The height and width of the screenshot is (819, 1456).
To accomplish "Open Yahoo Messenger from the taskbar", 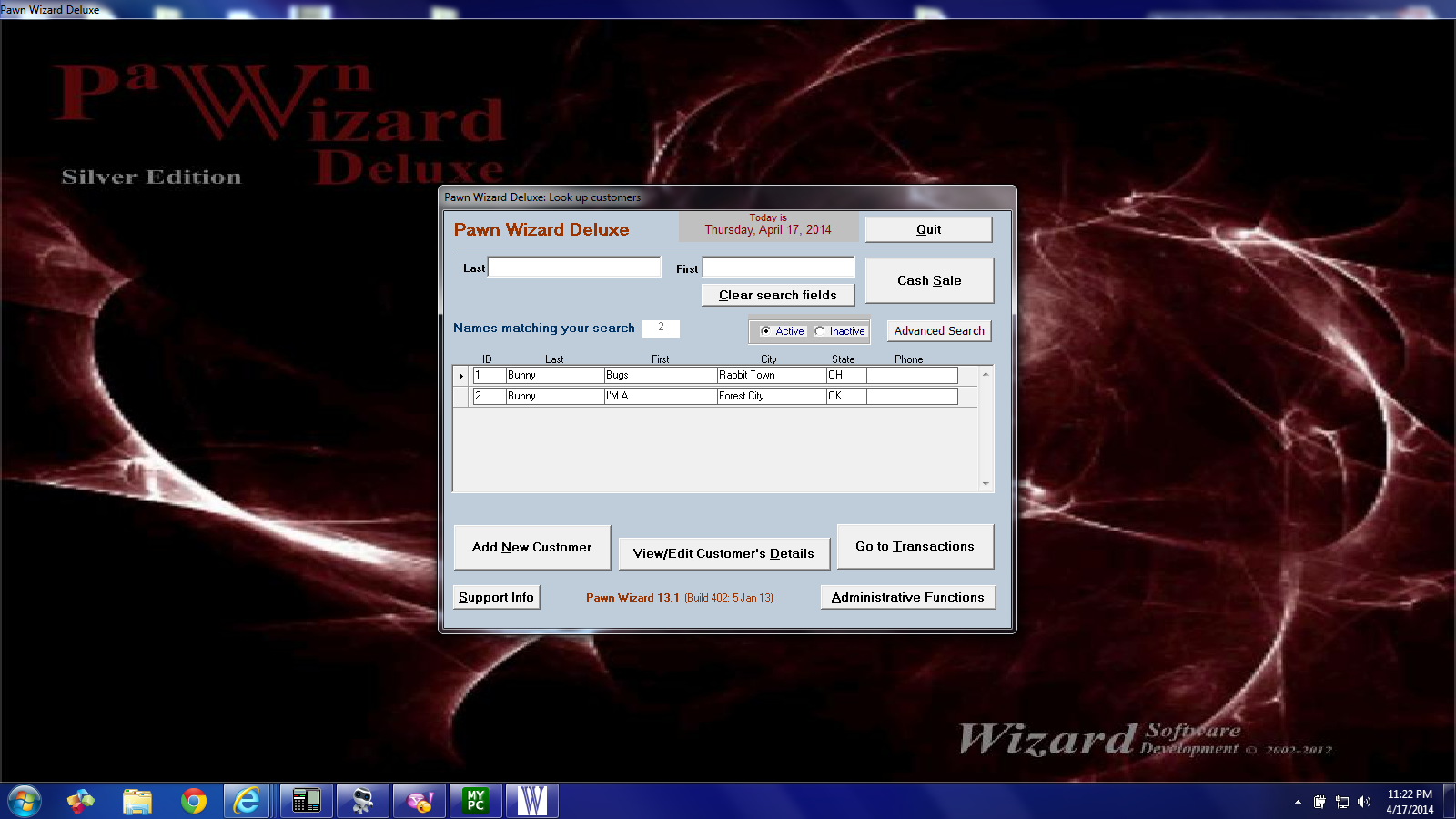I will click(420, 801).
